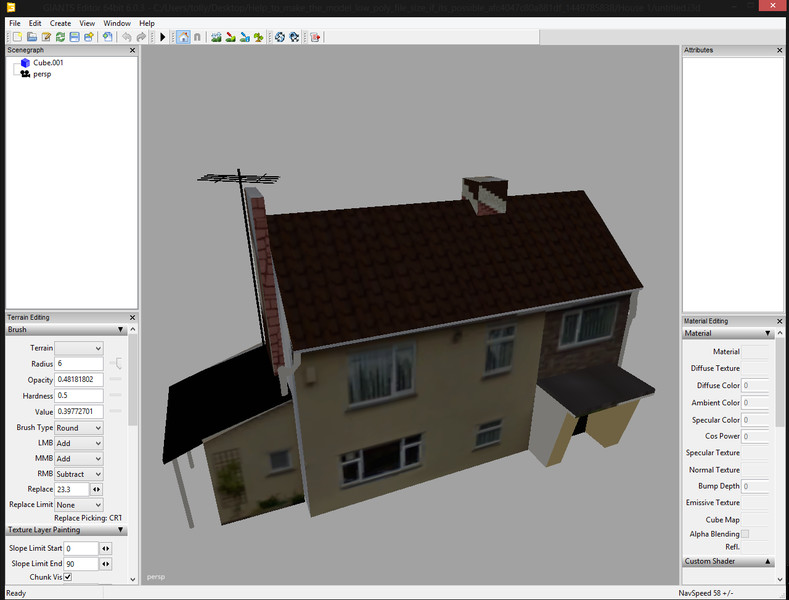Click the New file toolbar icon

[15, 37]
